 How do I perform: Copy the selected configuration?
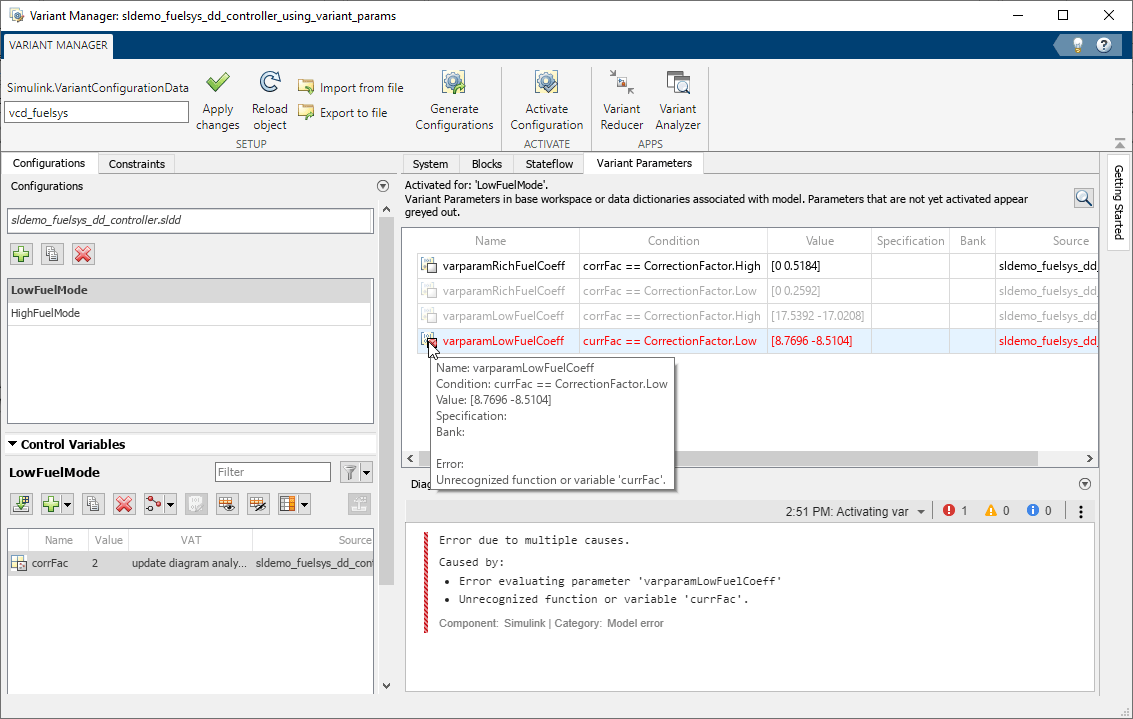pos(52,254)
